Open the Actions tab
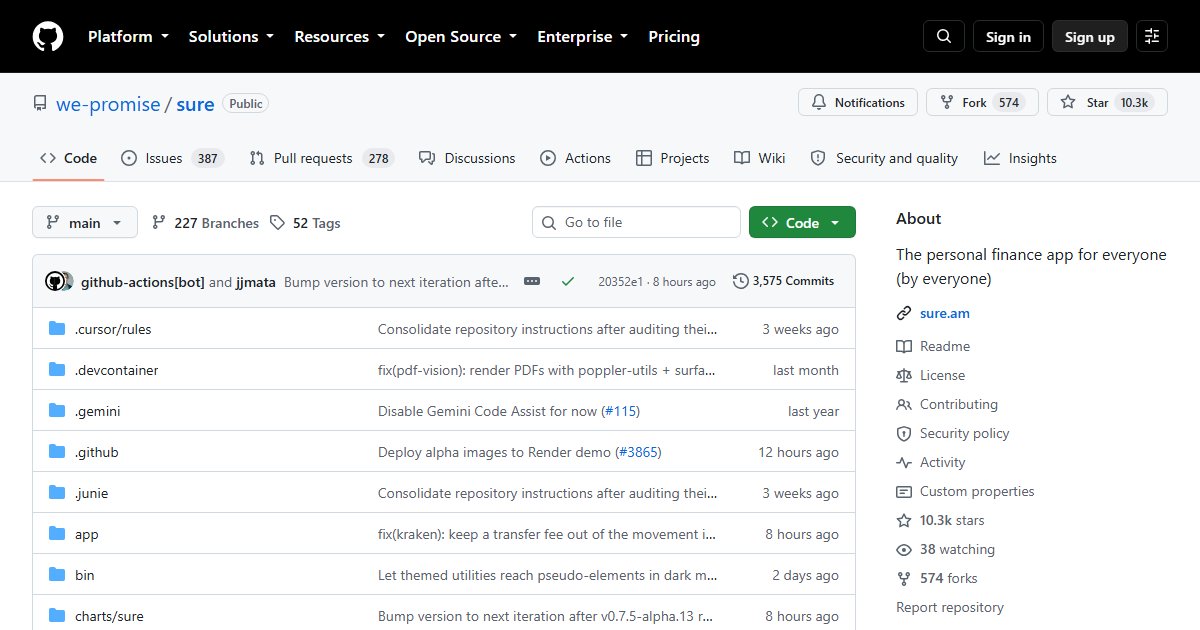The height and width of the screenshot is (630, 1200). [575, 158]
